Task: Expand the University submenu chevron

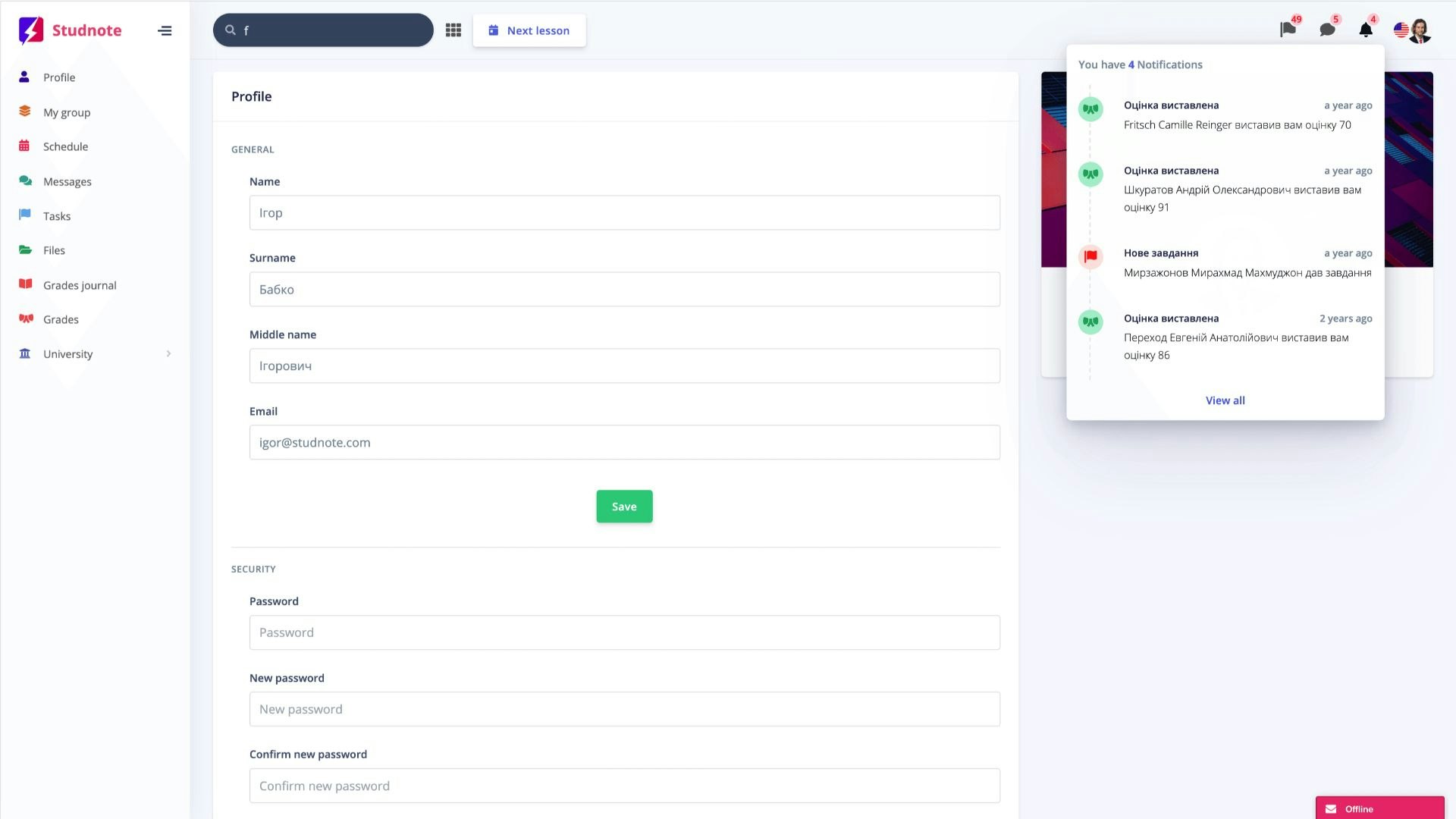Action: tap(168, 354)
